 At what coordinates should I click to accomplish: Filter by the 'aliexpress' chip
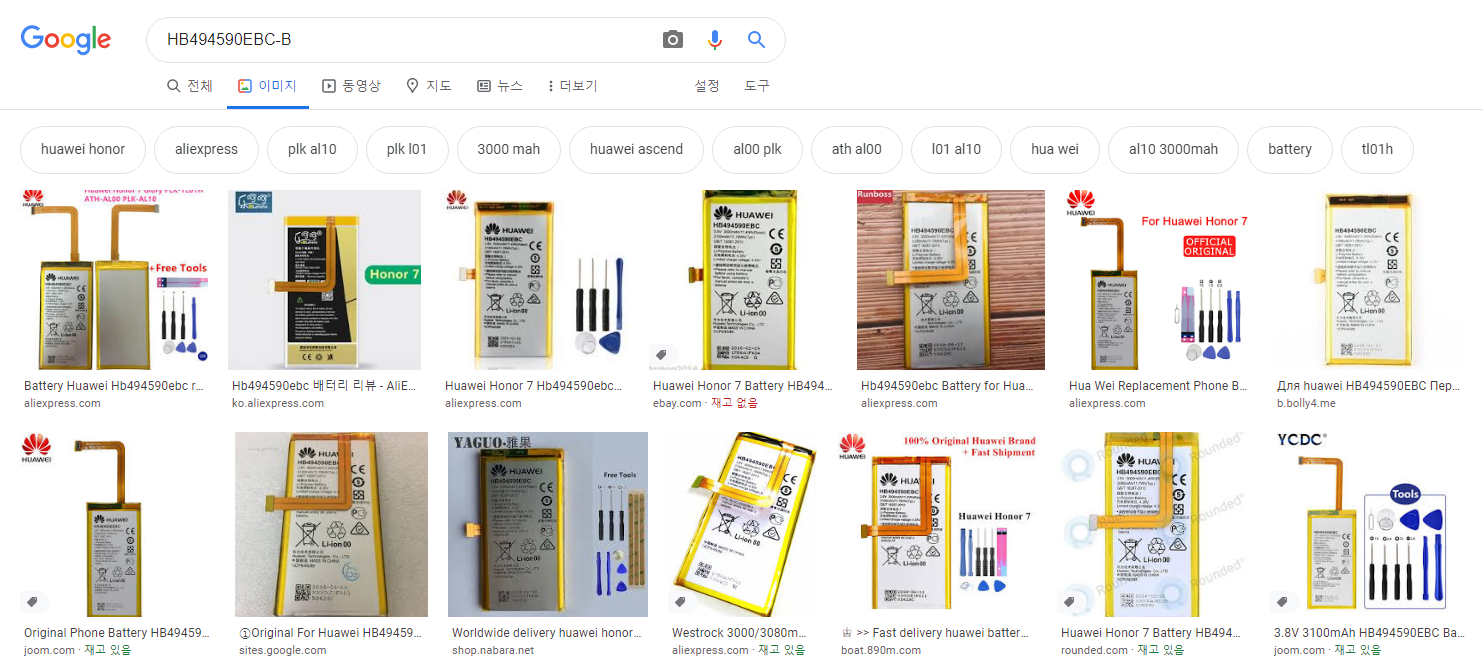click(x=206, y=149)
